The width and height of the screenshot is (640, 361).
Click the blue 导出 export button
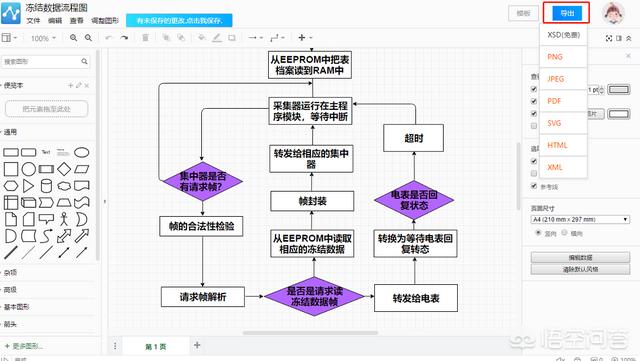[567, 13]
